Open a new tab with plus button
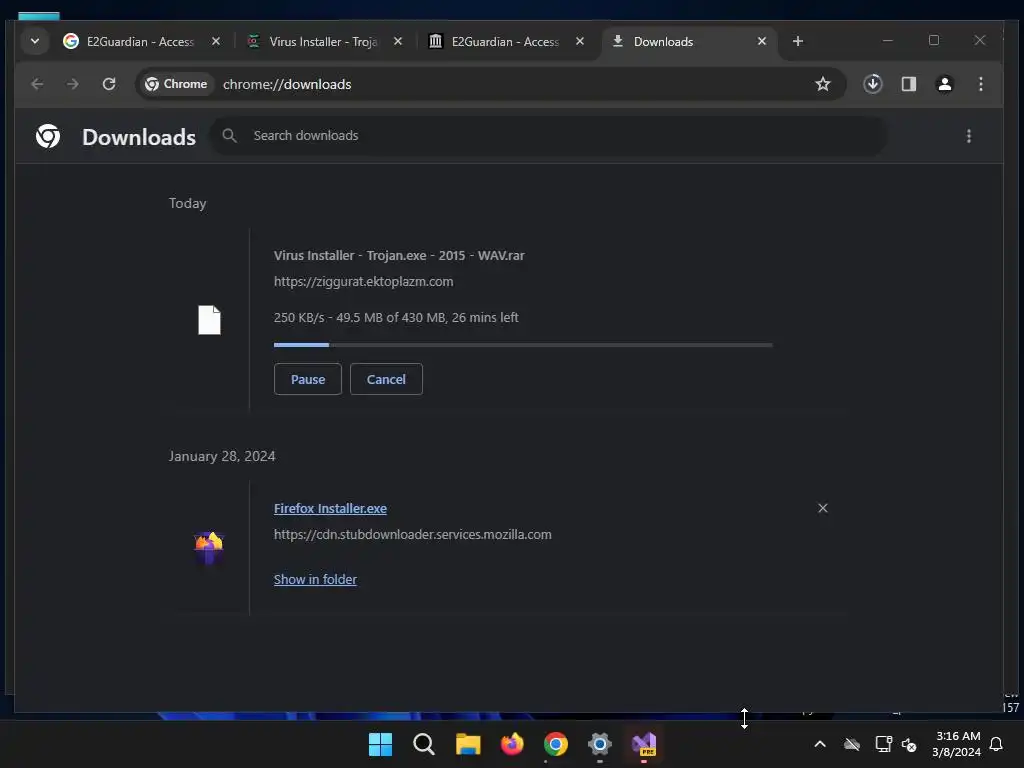This screenshot has height=768, width=1024. [798, 41]
